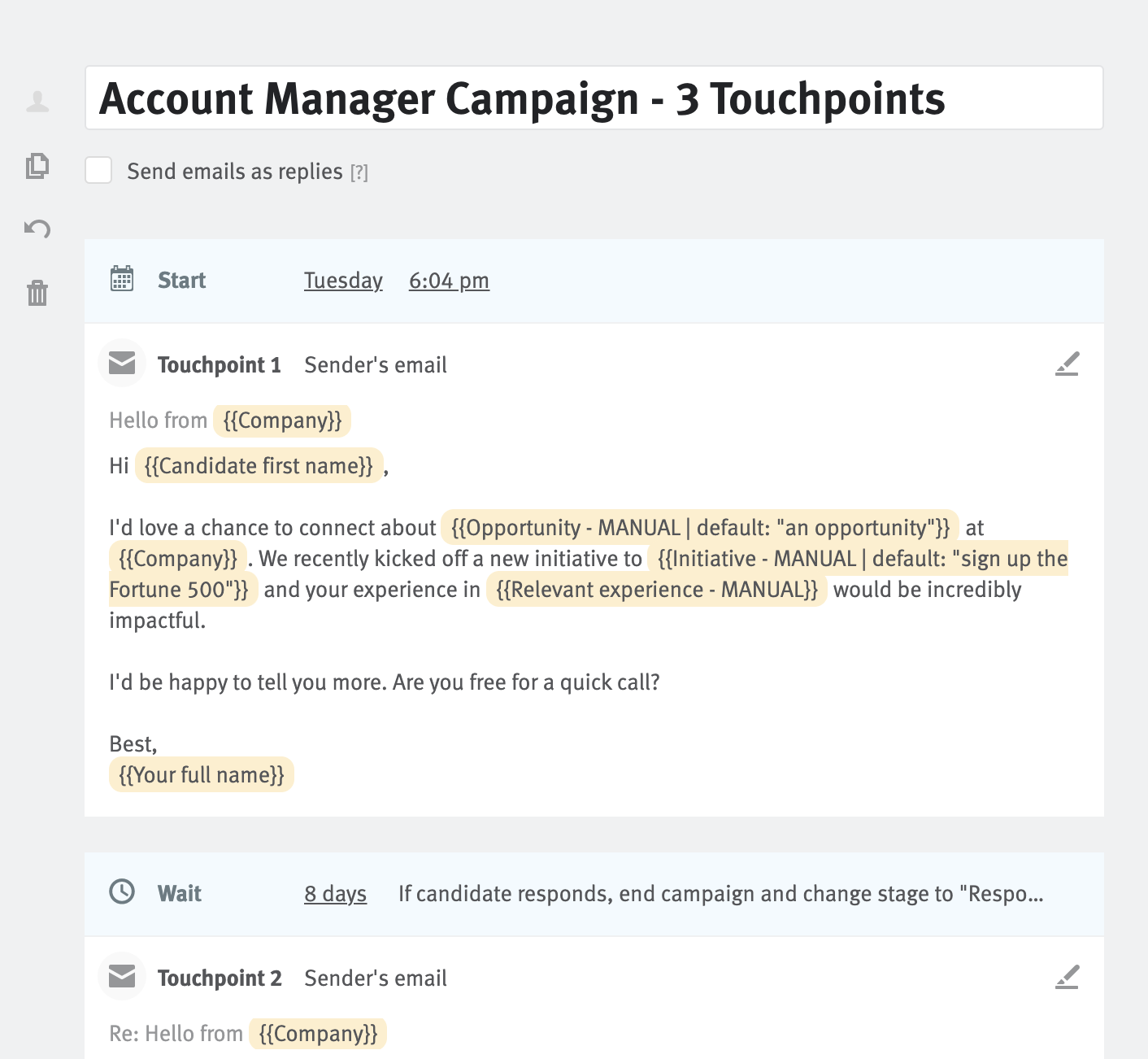
Task: Click the calendar icon beside Start
Action: (122, 279)
